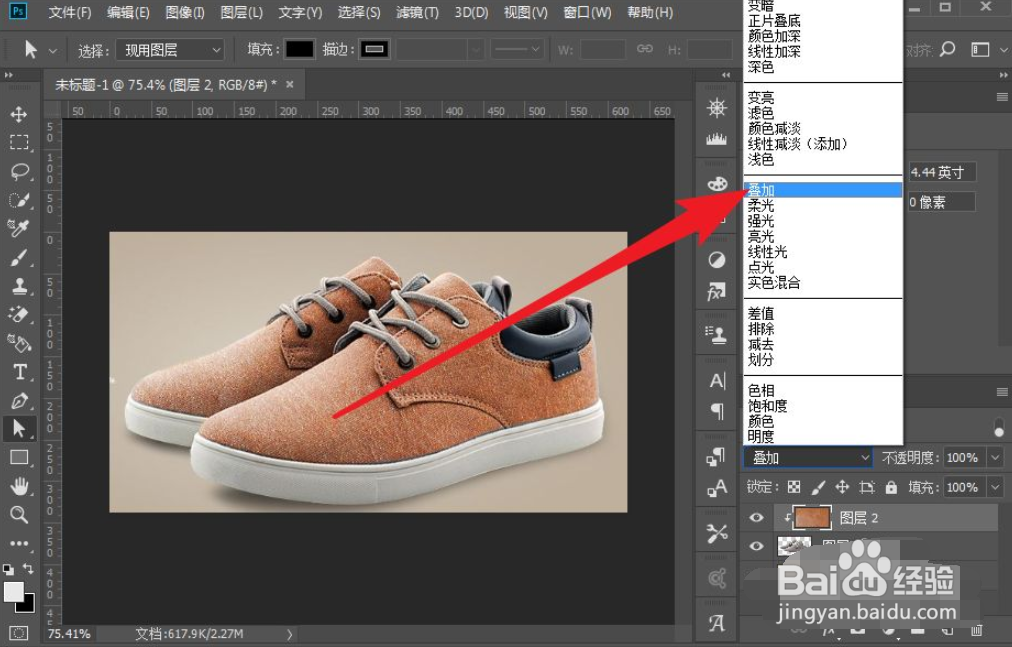This screenshot has width=1012, height=647.
Task: Select the Rectangle shape tool
Action: (19, 457)
